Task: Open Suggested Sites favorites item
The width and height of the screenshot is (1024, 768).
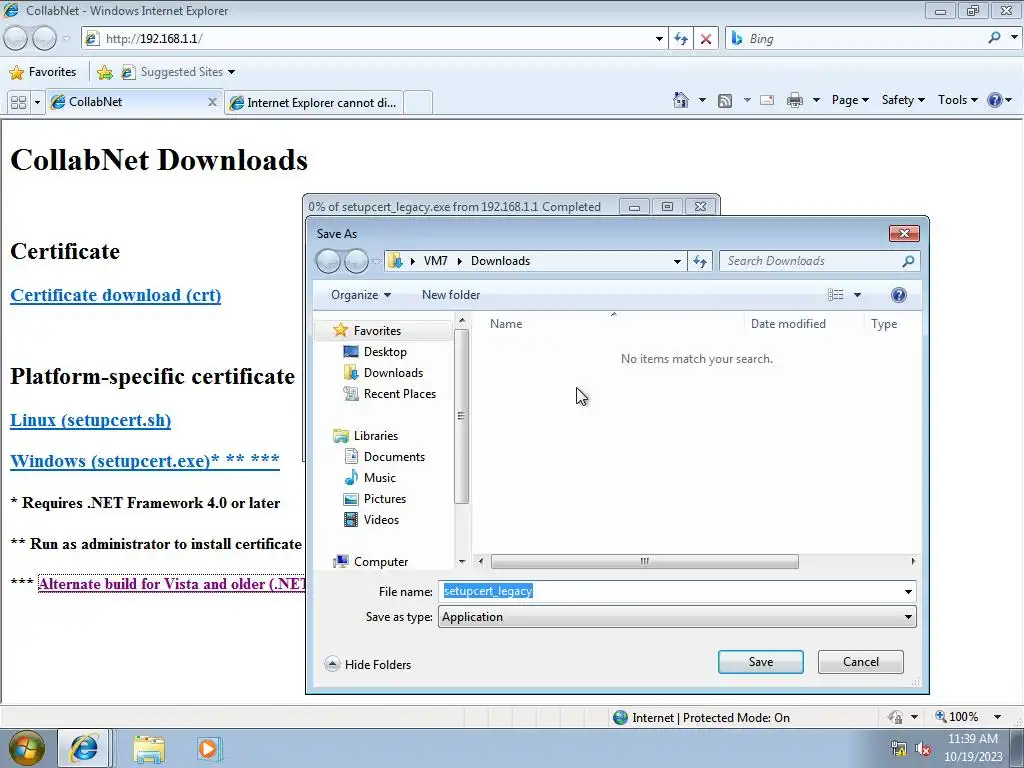Action: coord(178,72)
